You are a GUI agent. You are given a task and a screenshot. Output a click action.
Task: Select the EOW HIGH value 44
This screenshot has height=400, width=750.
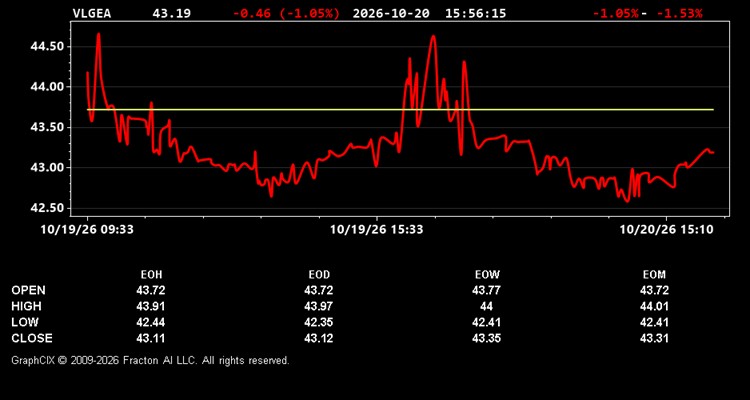(486, 306)
